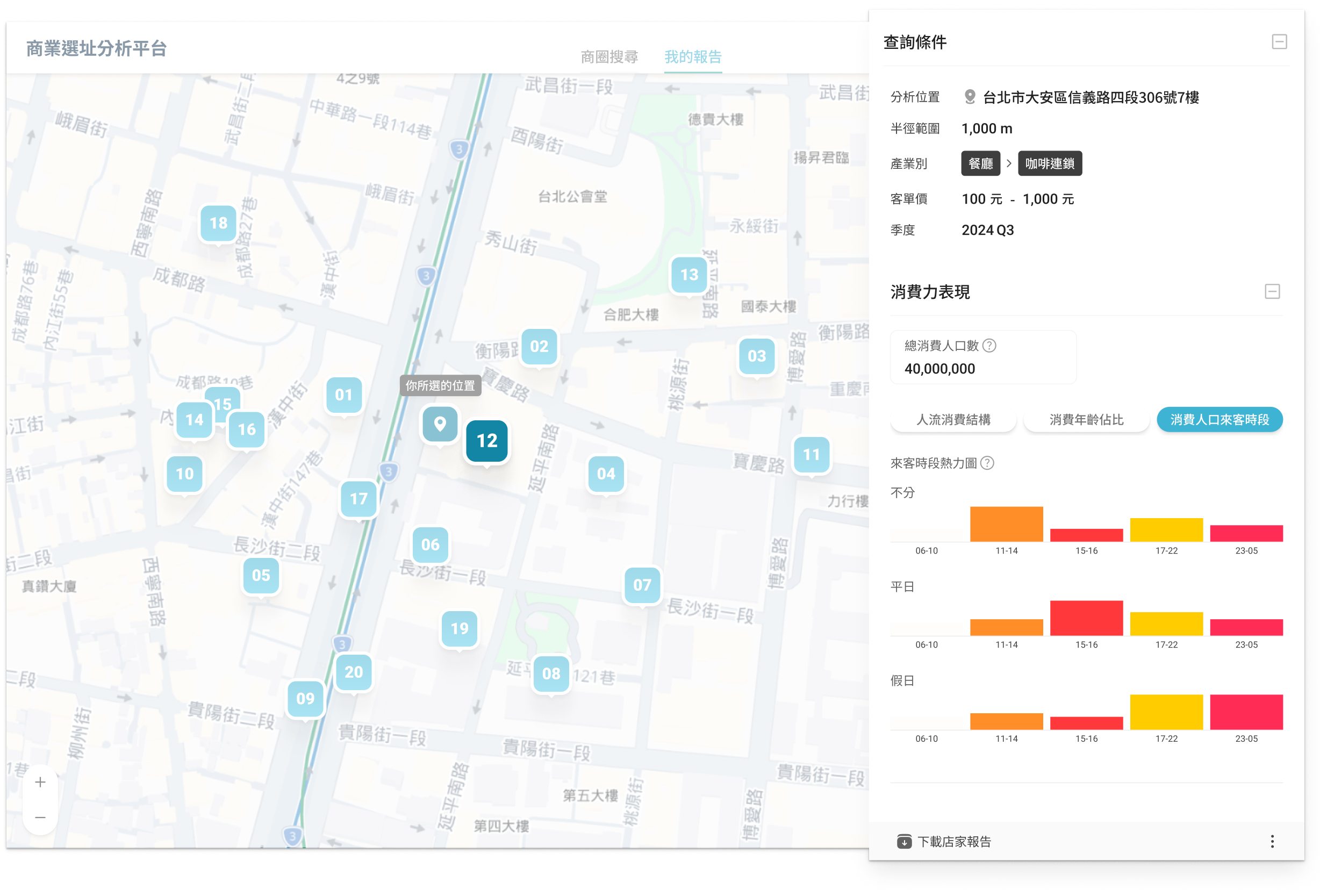
Task: Show 消費年齡佔比 view
Action: click(x=1086, y=420)
